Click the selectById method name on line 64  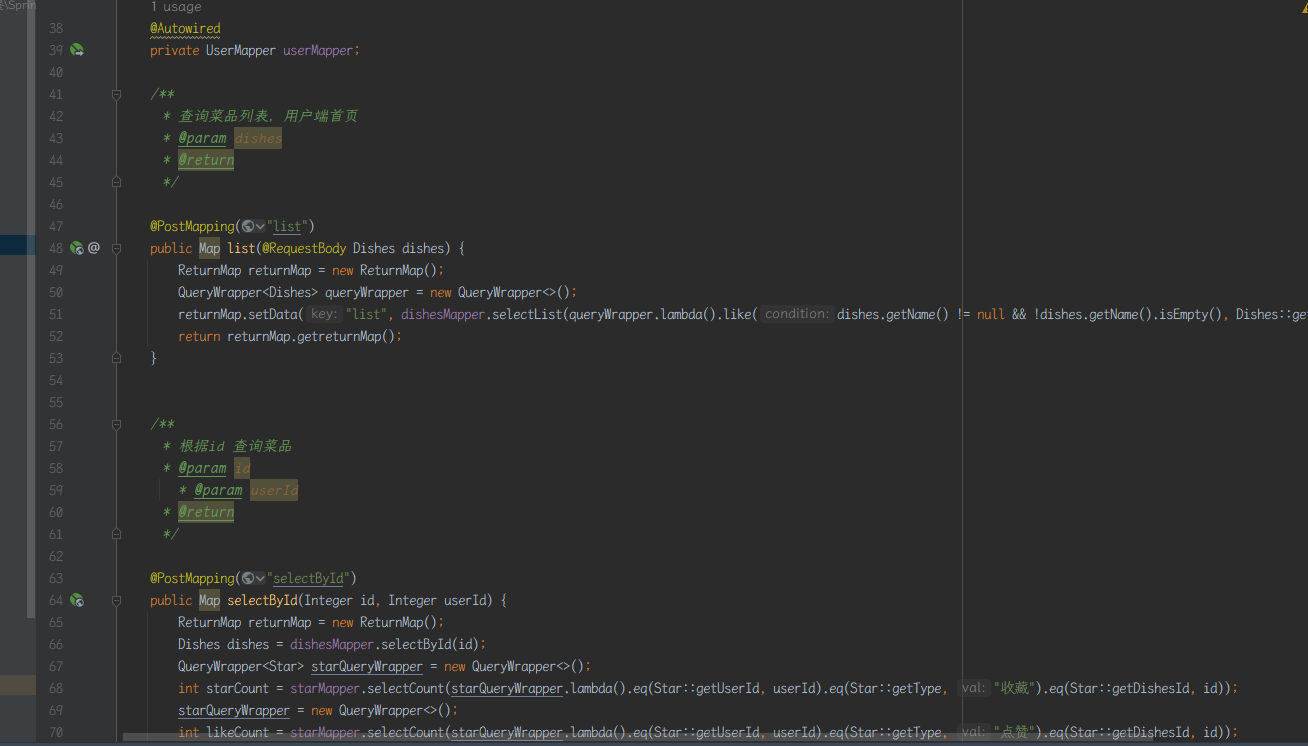click(262, 600)
